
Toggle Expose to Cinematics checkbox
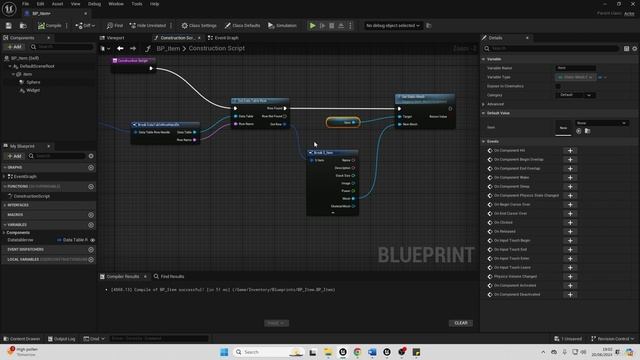558,86
